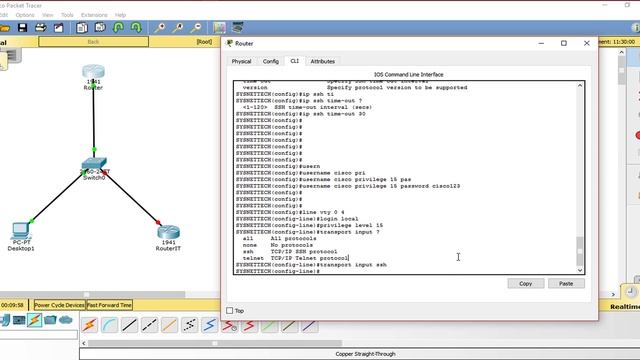Click the Zoom Reset magnifier icon

[178, 28]
